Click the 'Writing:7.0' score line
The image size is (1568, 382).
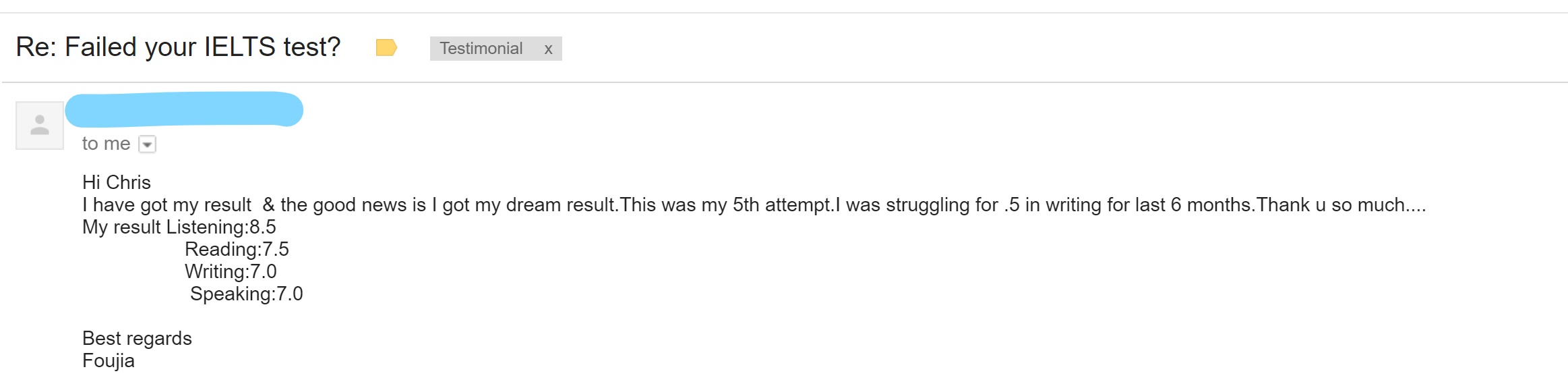231,271
